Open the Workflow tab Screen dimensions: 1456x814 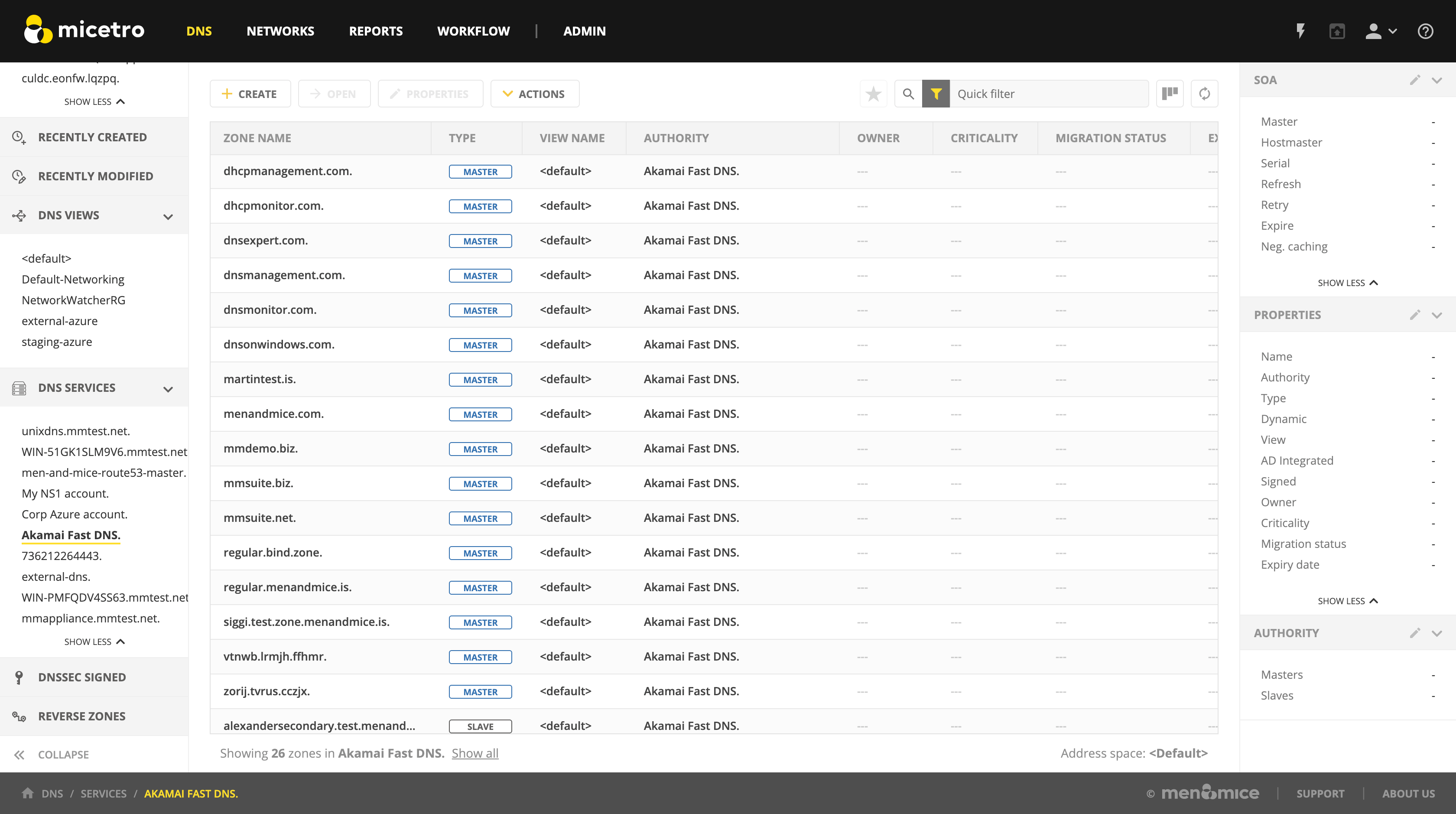(474, 31)
